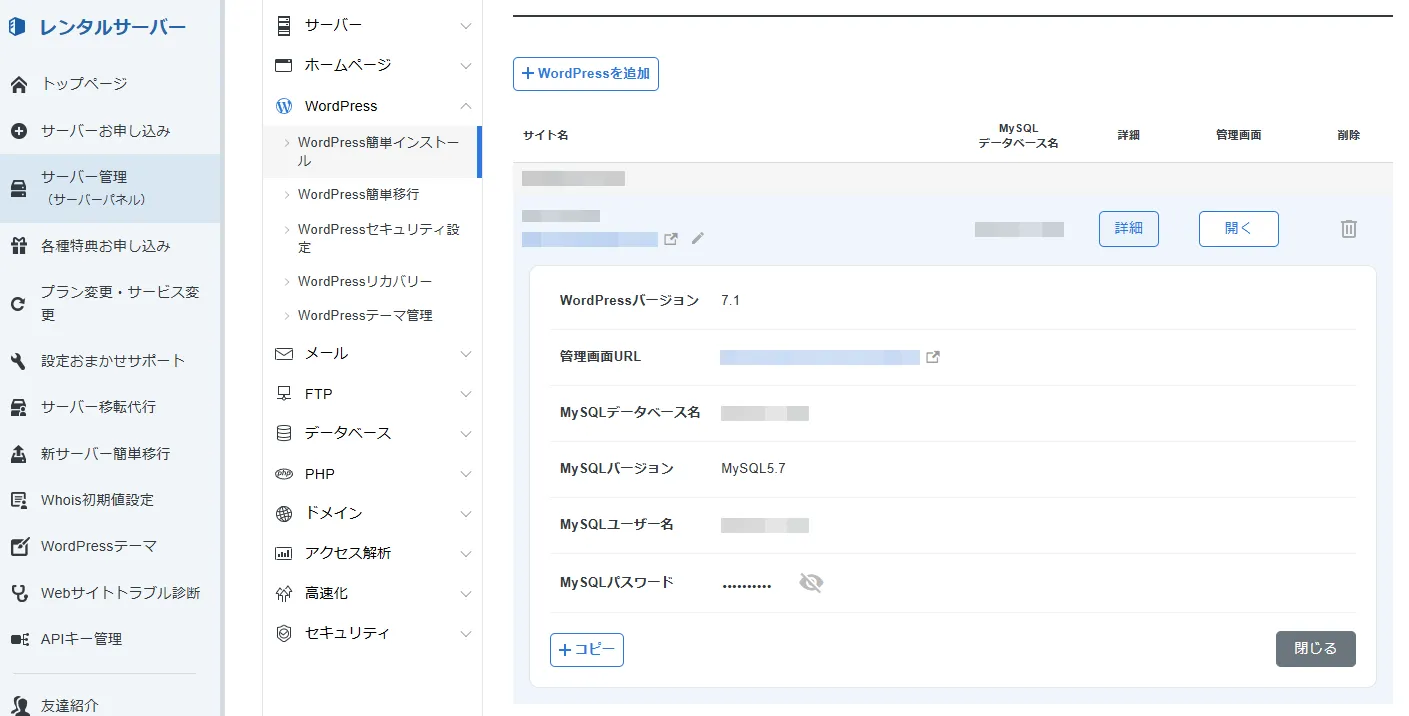
Task: Click the メール envelope icon
Action: tap(284, 354)
